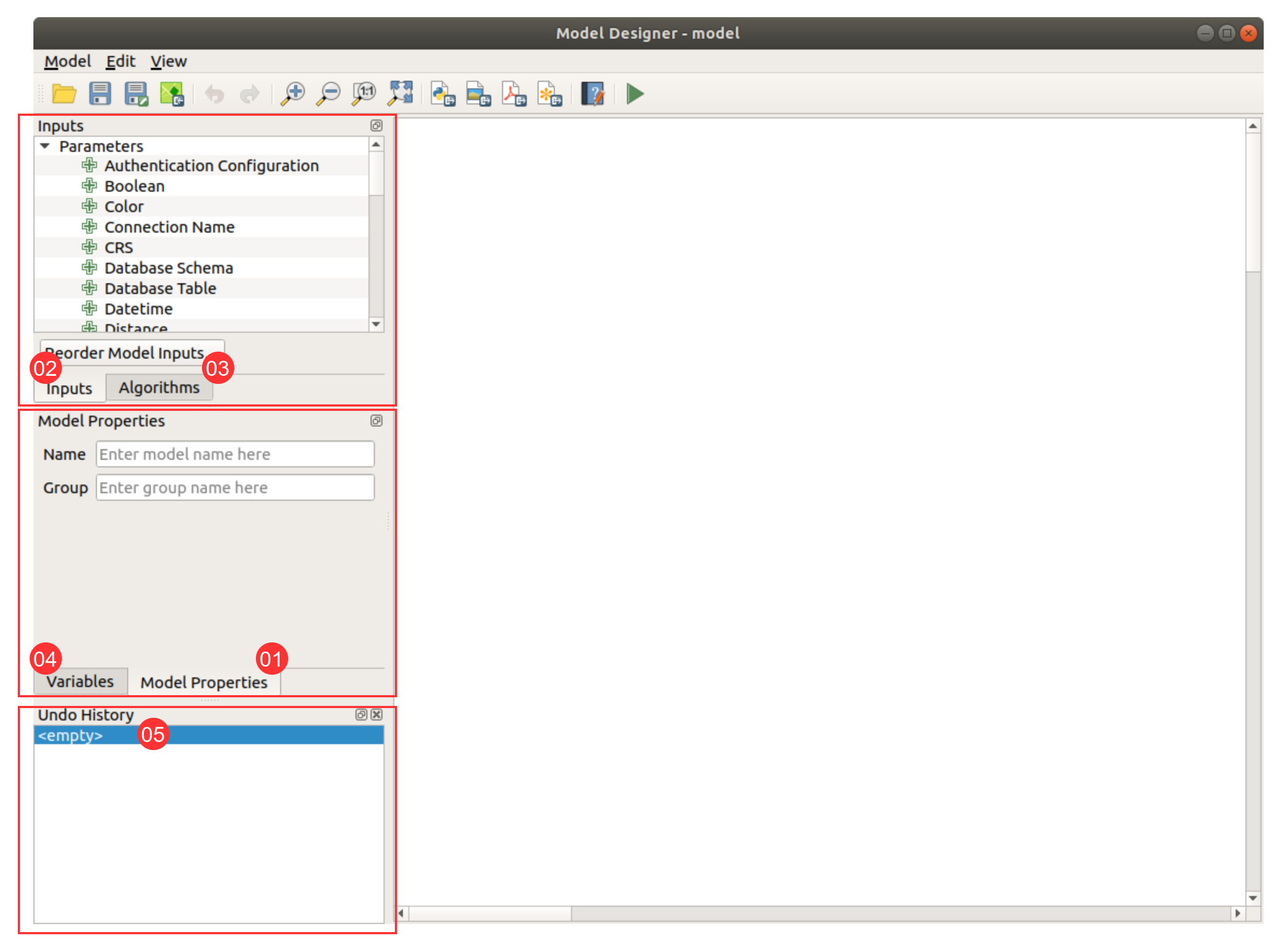Zoom out using the magnifier minus icon

tap(329, 94)
